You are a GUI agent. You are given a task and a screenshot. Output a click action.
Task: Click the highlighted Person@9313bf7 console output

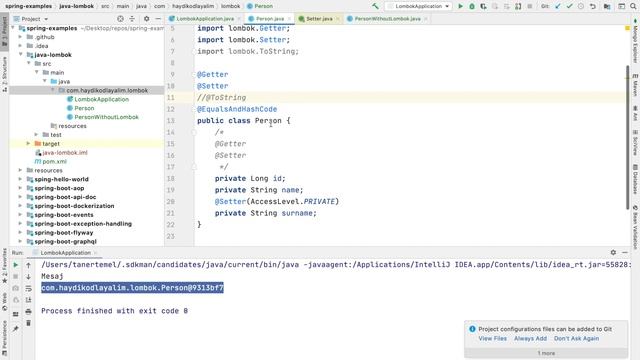click(132, 288)
